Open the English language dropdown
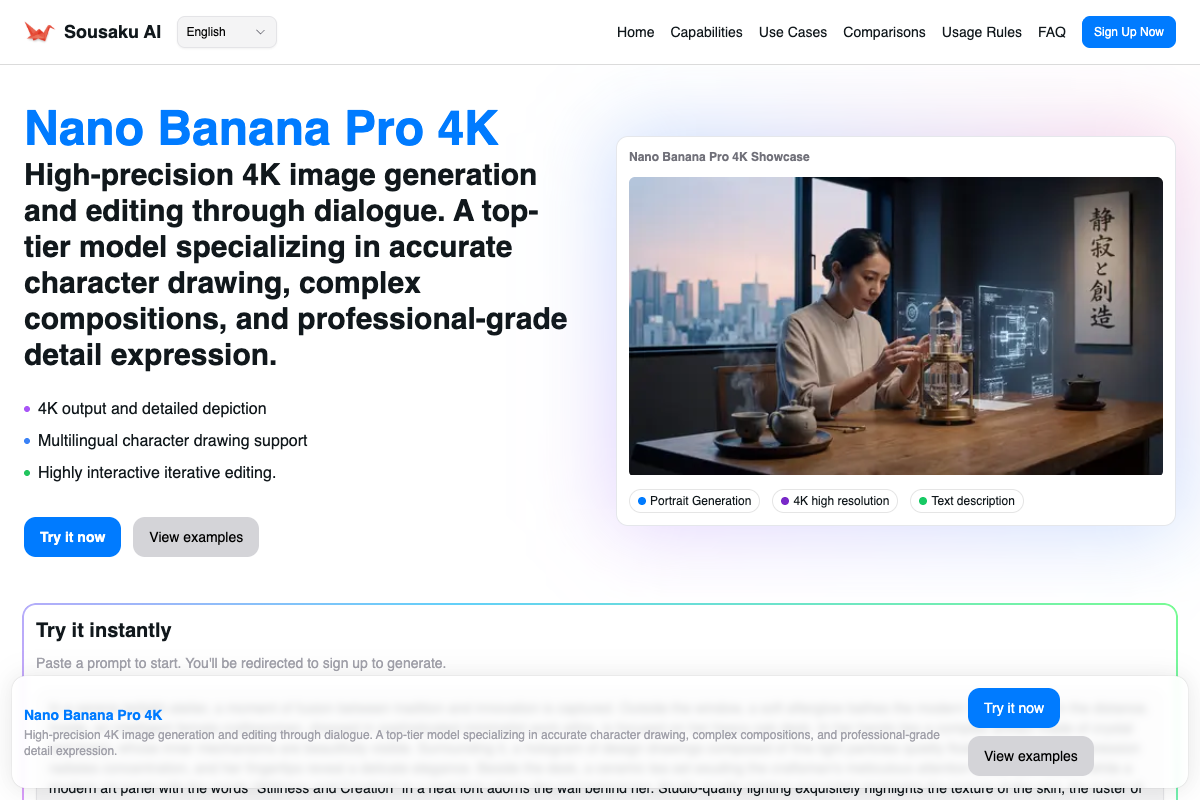 tap(226, 32)
